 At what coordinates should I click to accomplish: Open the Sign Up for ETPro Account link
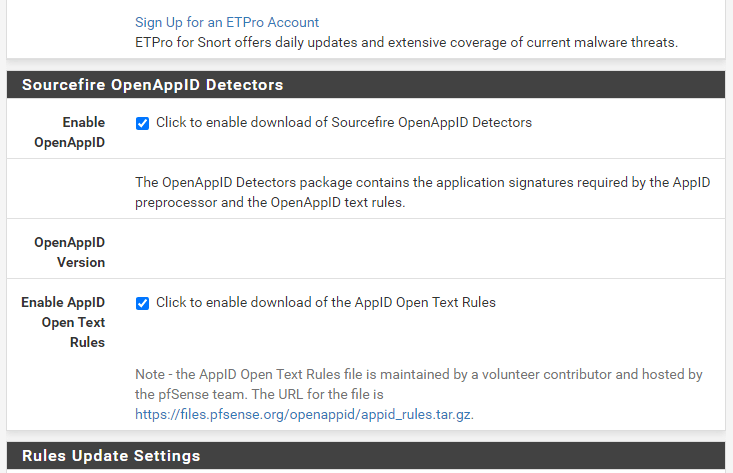click(x=227, y=22)
